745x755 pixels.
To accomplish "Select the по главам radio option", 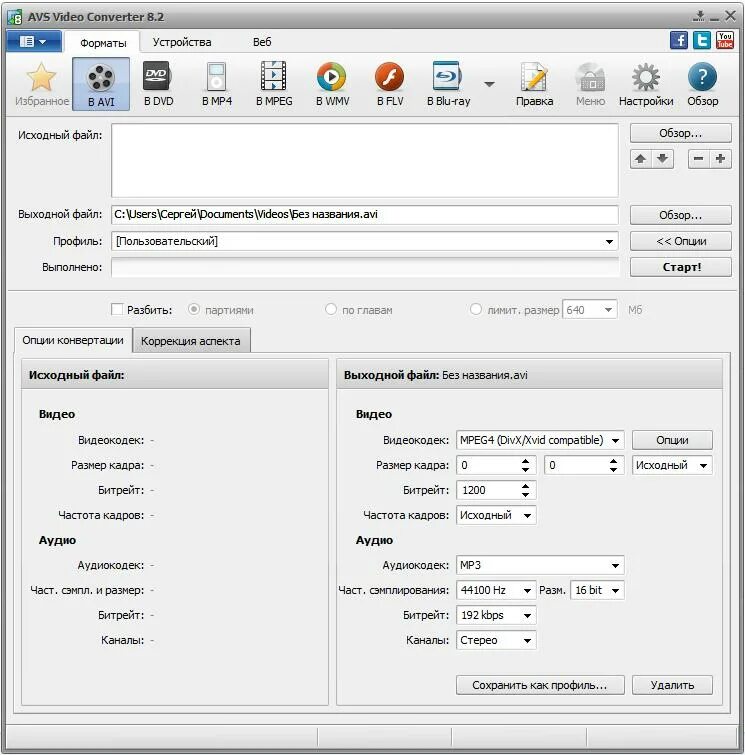I will (330, 309).
